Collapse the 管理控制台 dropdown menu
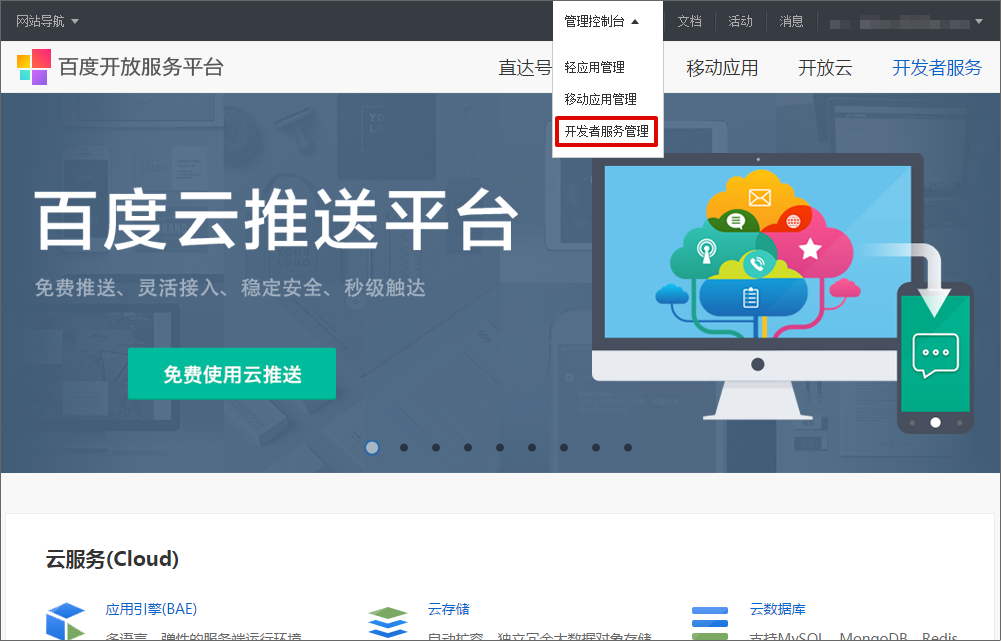The height and width of the screenshot is (641, 1001). pyautogui.click(x=601, y=21)
